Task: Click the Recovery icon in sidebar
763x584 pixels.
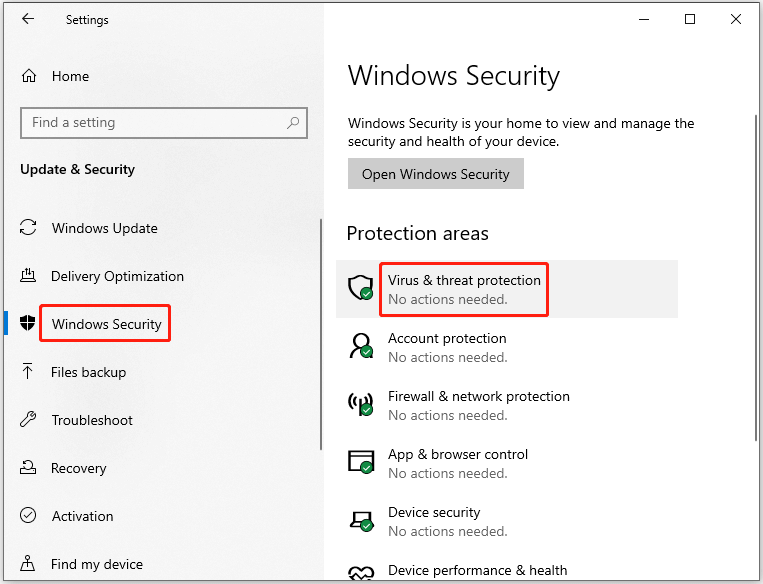Action: pos(28,468)
